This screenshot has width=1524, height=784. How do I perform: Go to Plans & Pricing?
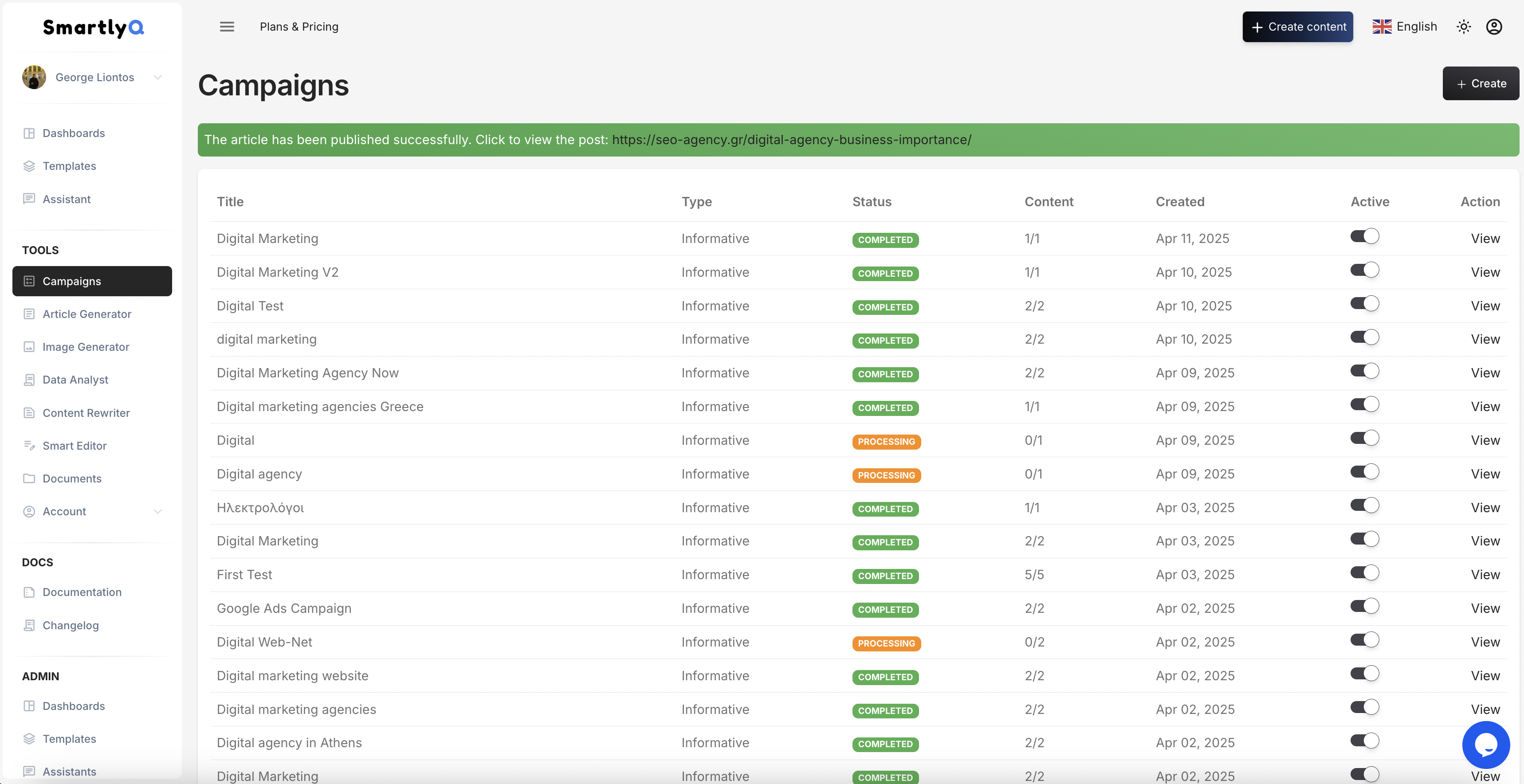coord(299,27)
